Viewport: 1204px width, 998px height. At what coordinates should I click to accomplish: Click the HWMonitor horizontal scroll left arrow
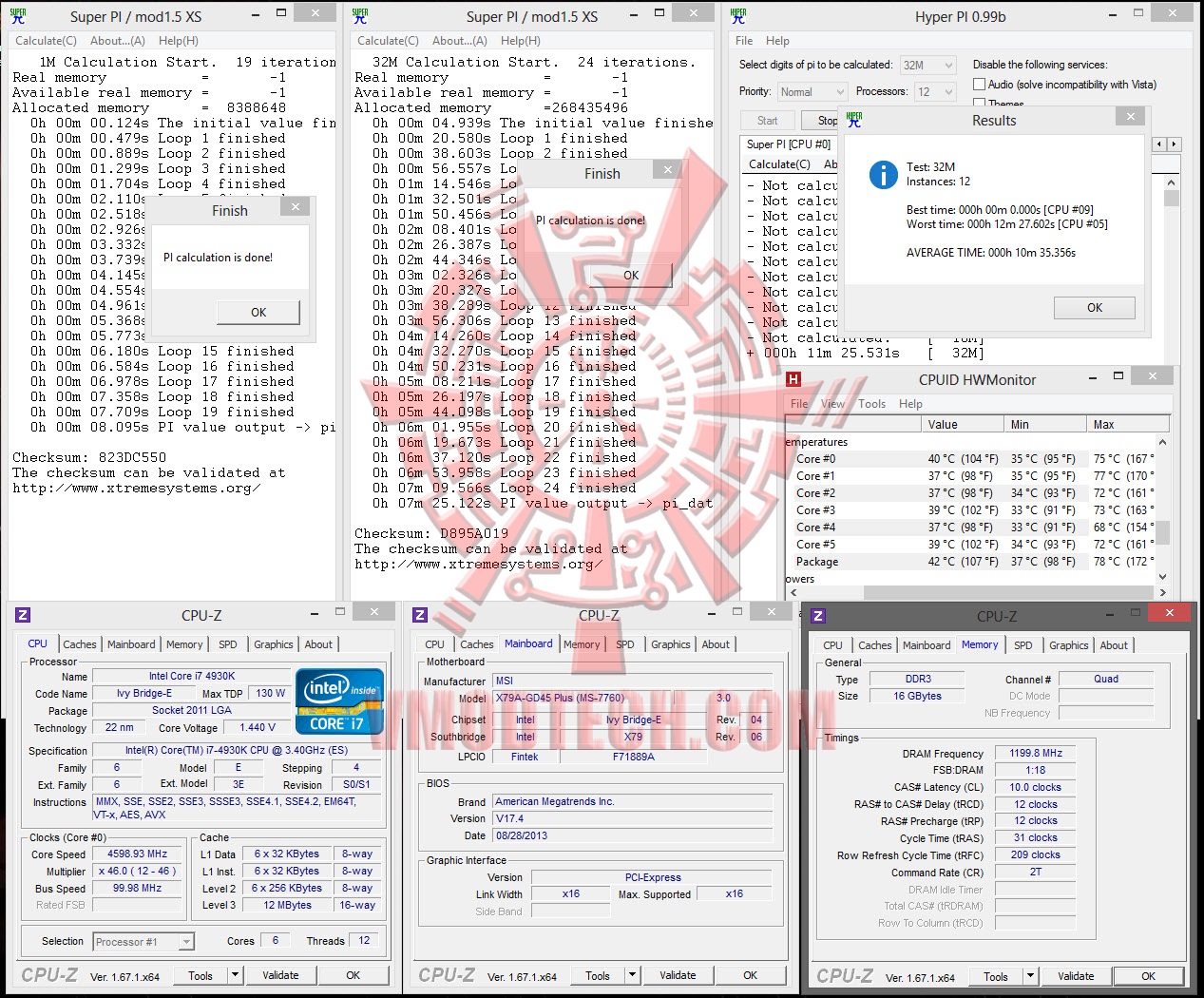click(793, 592)
